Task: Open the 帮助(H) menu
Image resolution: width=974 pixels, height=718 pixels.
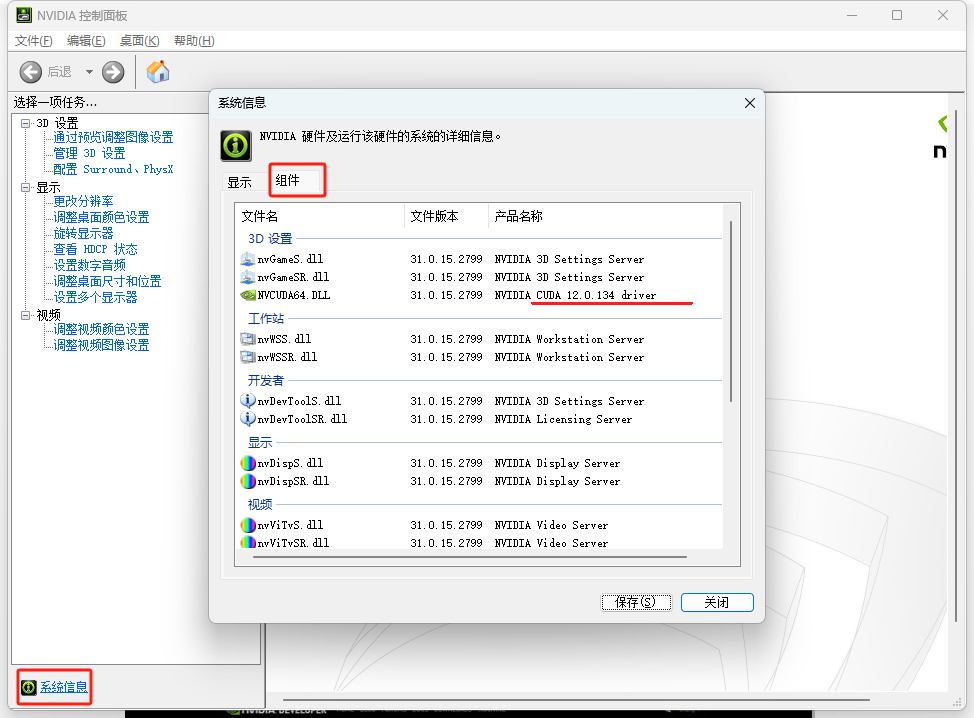Action: click(x=194, y=41)
